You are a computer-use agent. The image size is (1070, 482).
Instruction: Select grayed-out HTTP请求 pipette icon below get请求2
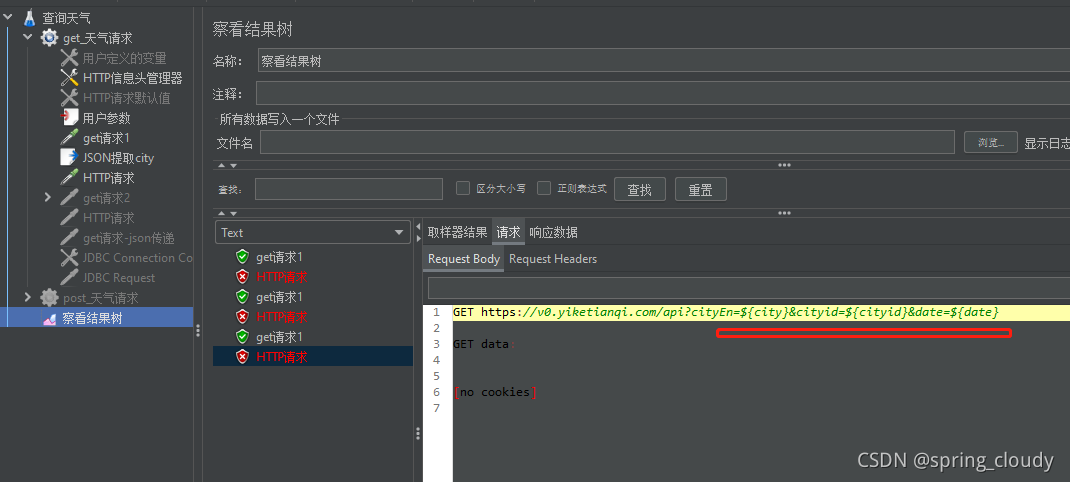coord(70,218)
